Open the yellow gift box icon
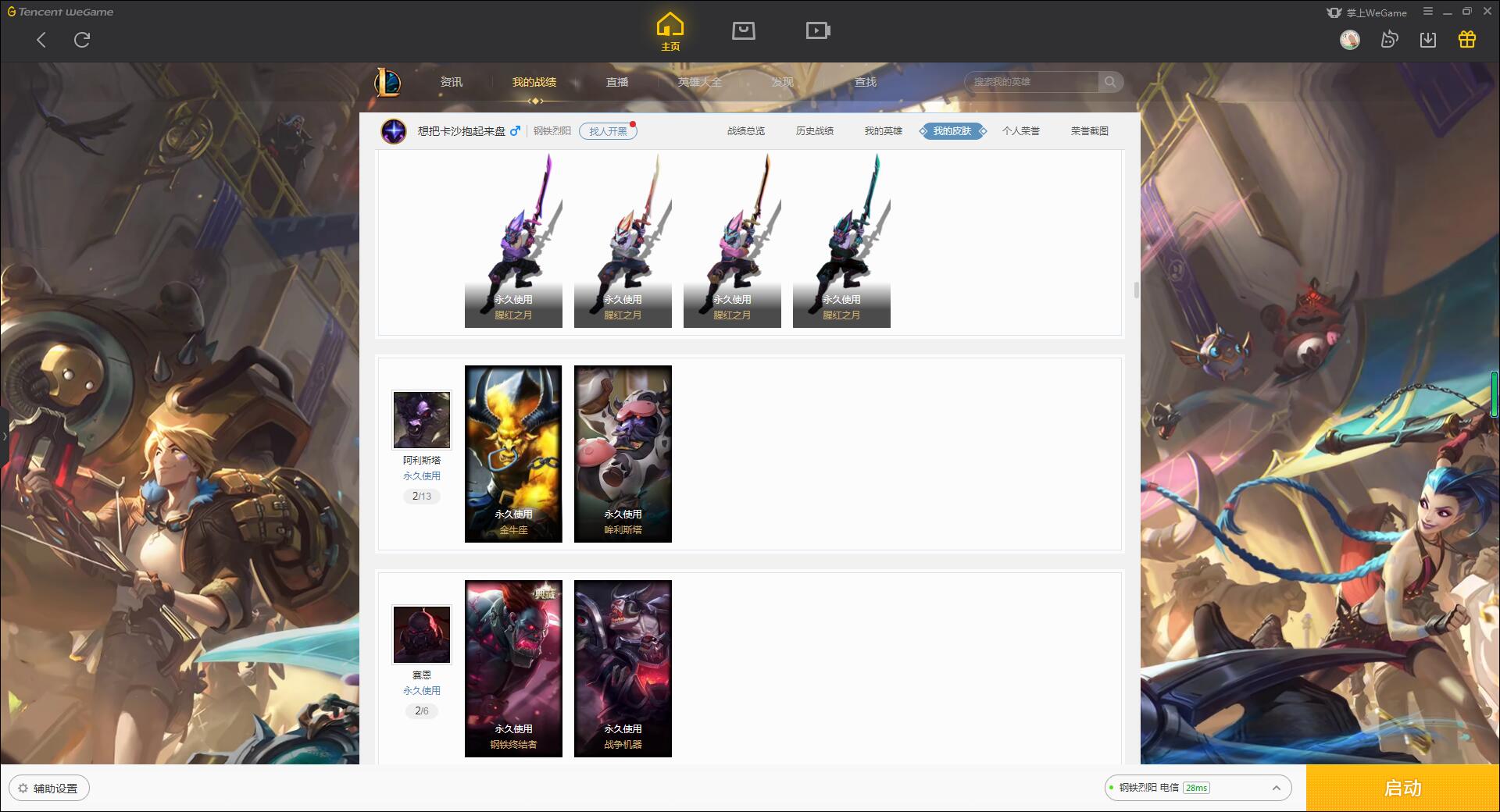The image size is (1500, 812). [x=1467, y=39]
